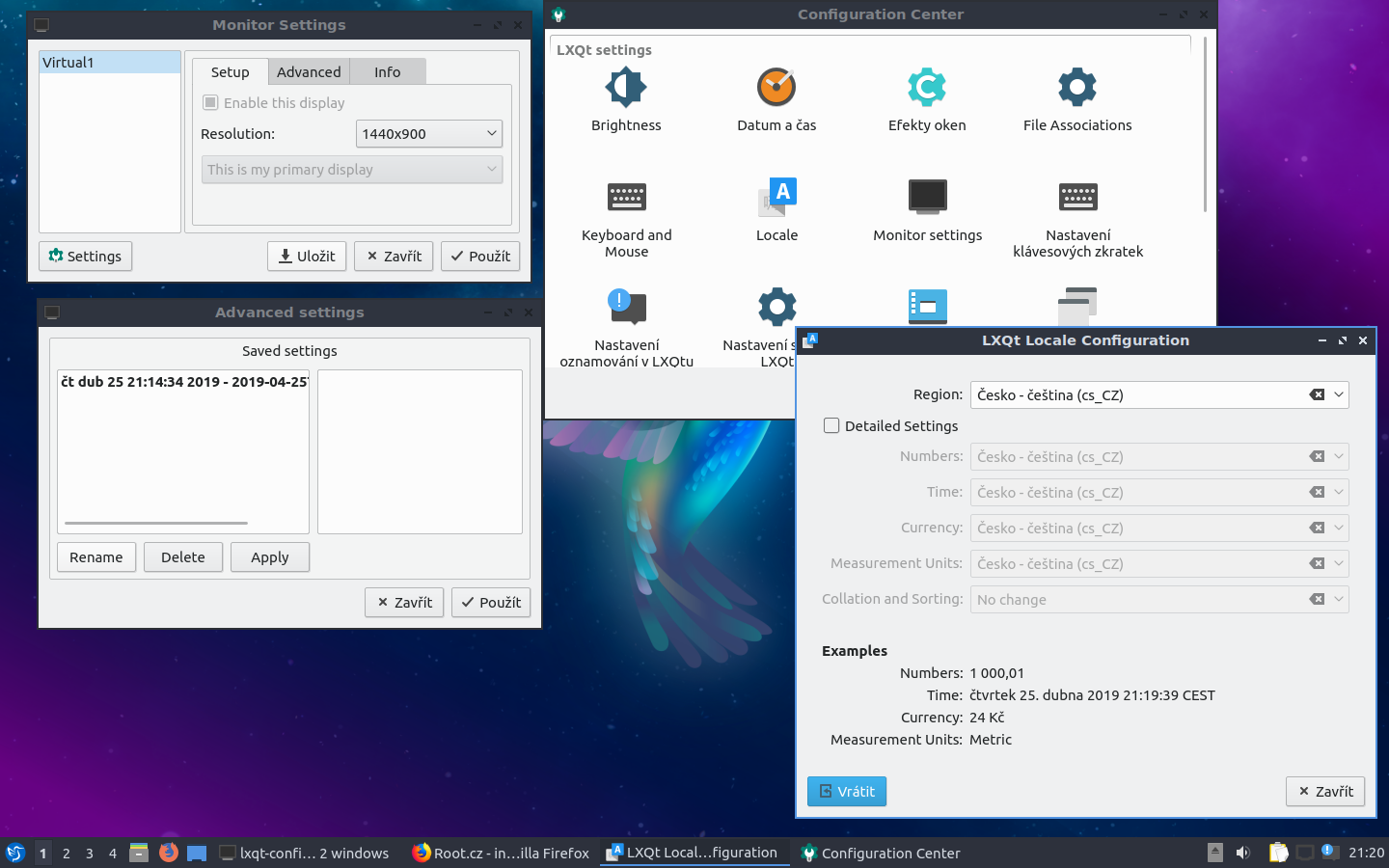
Task: Click Použít in Monitor Settings window
Action: 480,256
